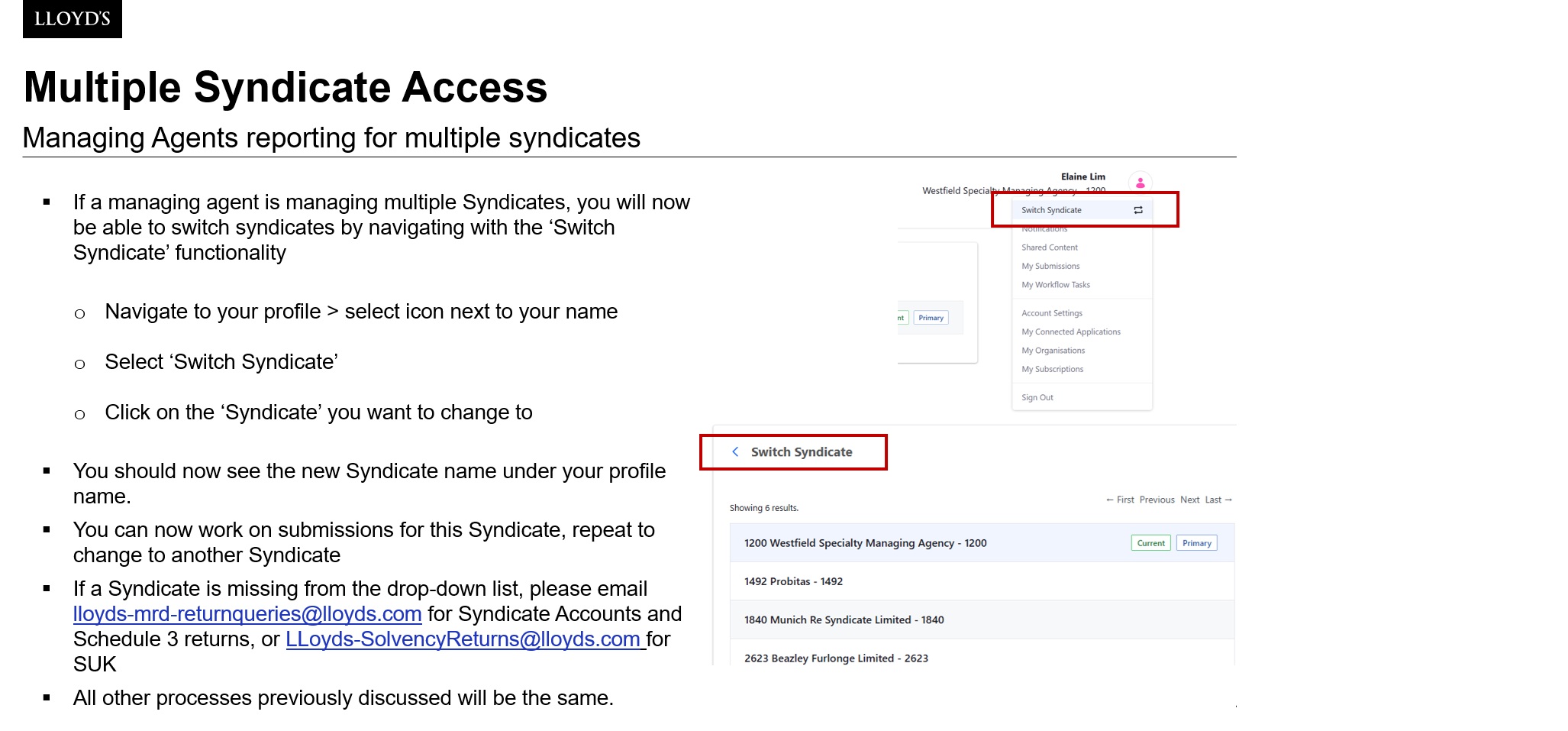Open My Submissions menu entry
The width and height of the screenshot is (1568, 731).
(x=1050, y=267)
